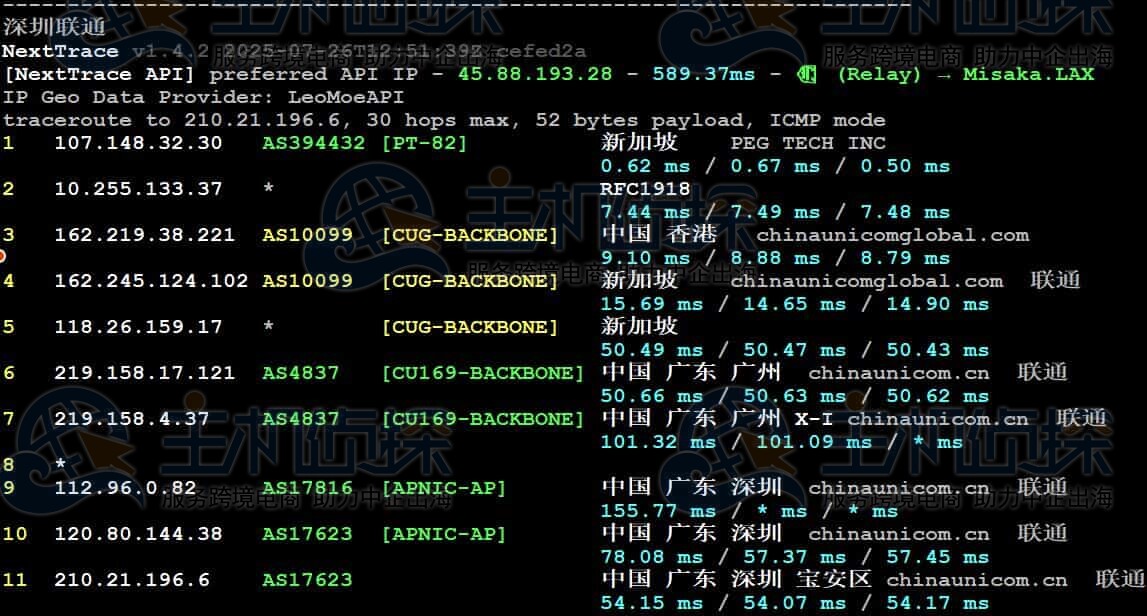Click hop 1 IP 107.148.32.30
The height and width of the screenshot is (616, 1147).
[x=138, y=143]
